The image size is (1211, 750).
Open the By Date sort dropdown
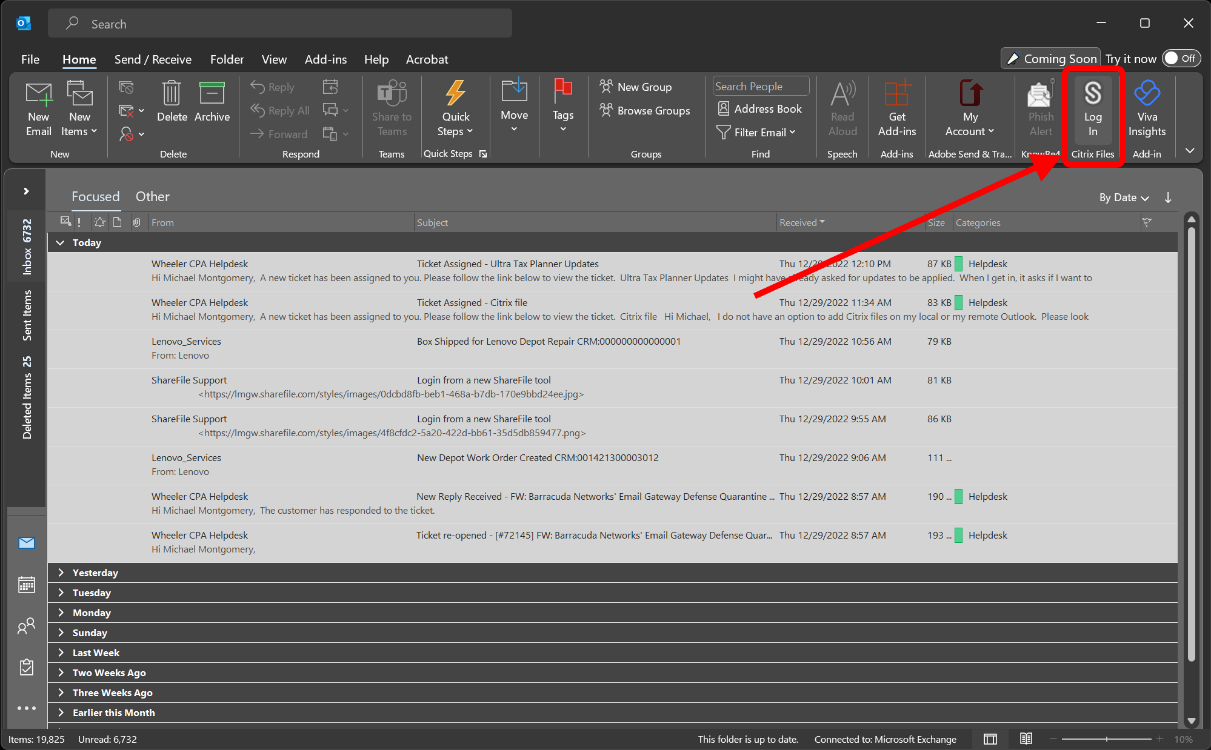tap(1124, 198)
